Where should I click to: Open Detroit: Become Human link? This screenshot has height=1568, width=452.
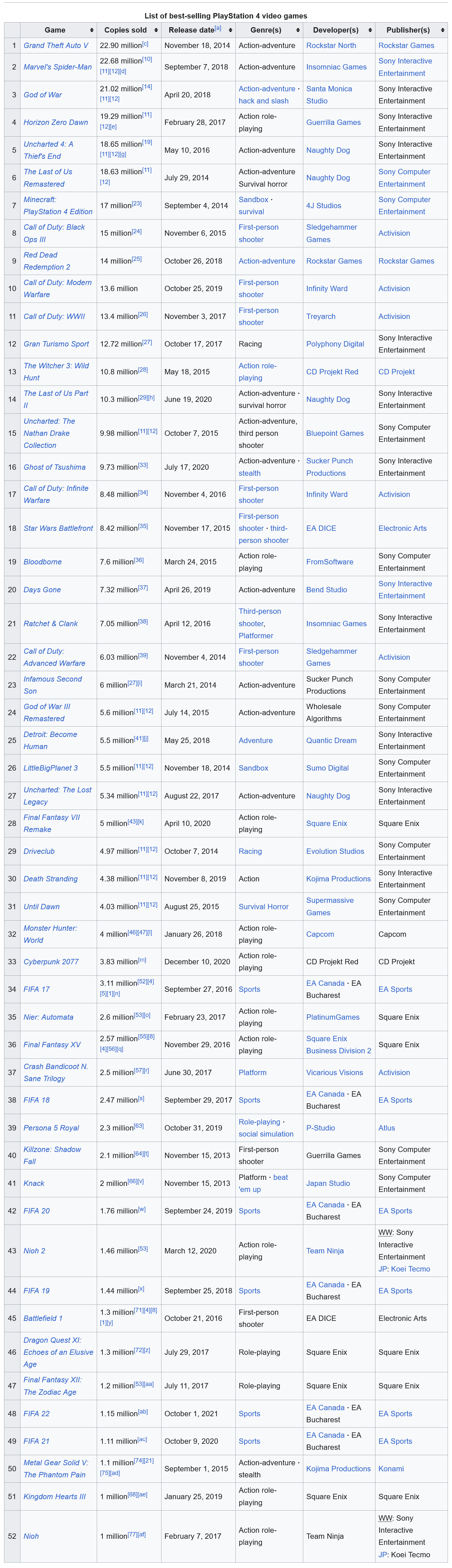click(51, 741)
